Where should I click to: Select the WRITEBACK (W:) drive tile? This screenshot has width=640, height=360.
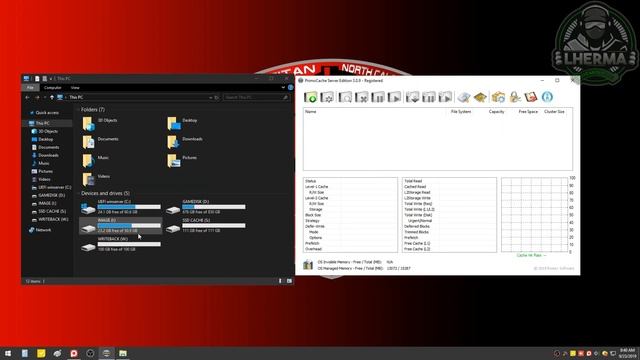pos(121,244)
